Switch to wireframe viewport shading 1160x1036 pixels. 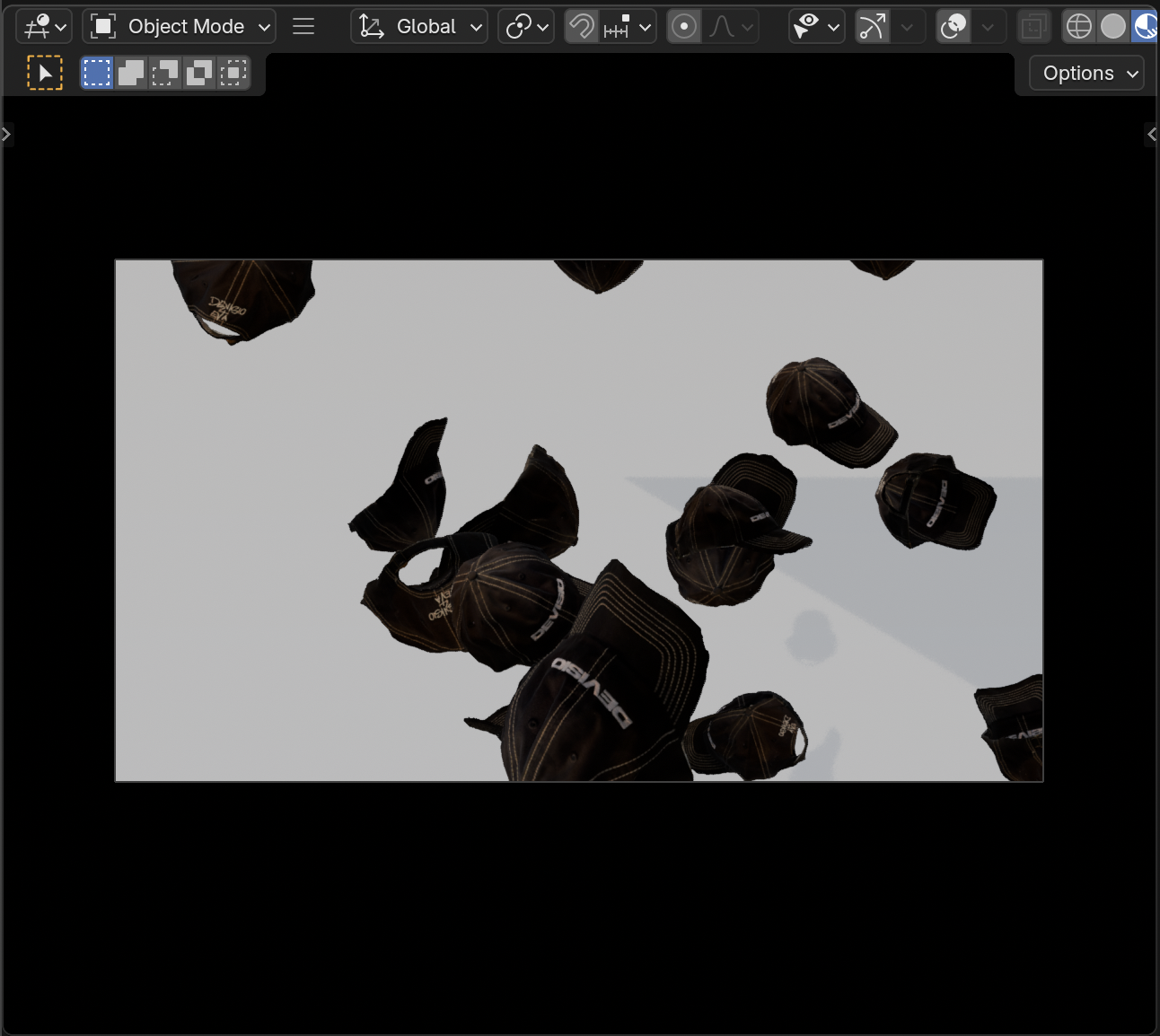click(1078, 27)
